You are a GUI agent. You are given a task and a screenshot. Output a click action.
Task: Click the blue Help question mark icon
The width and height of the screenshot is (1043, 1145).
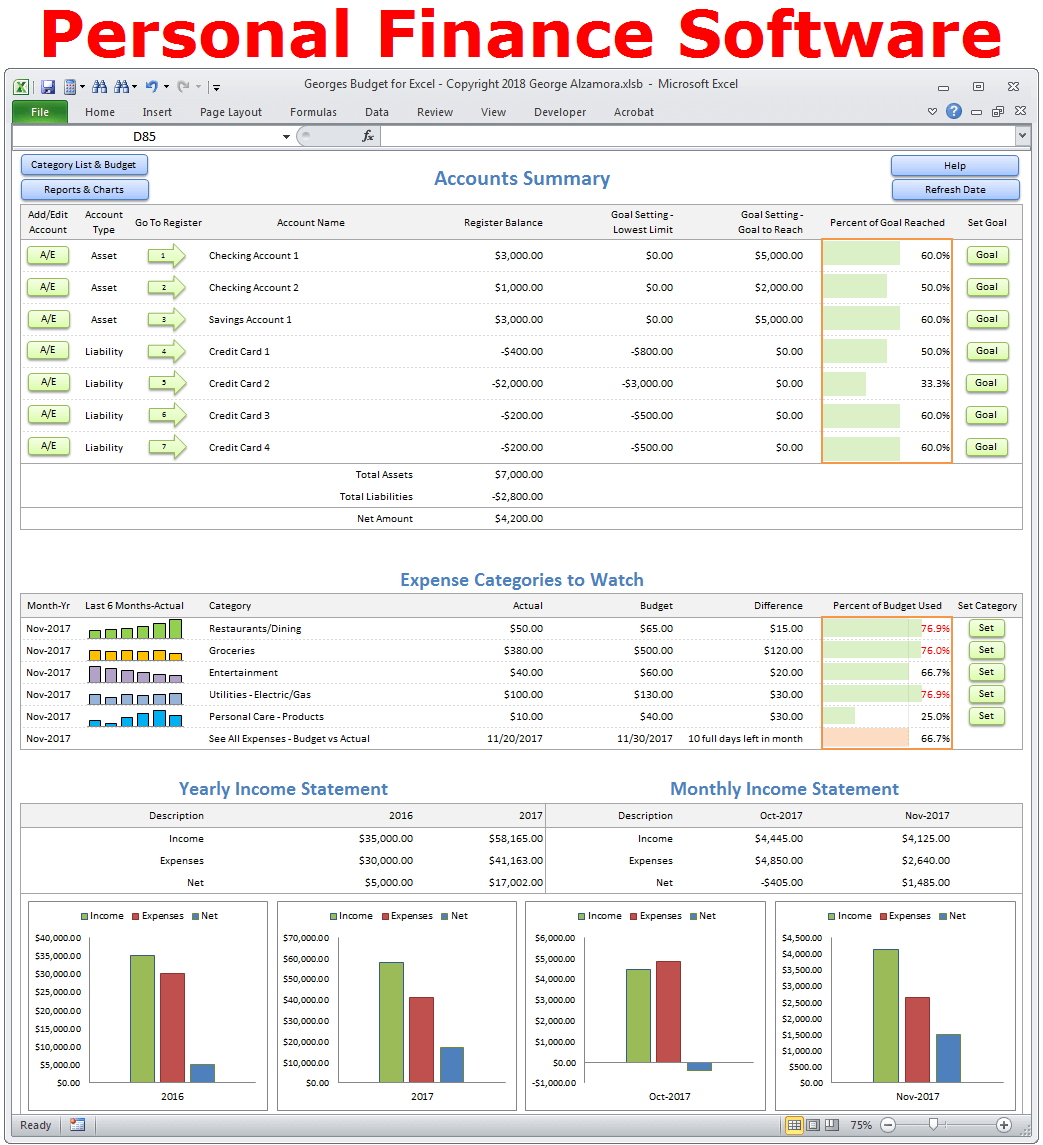(953, 112)
